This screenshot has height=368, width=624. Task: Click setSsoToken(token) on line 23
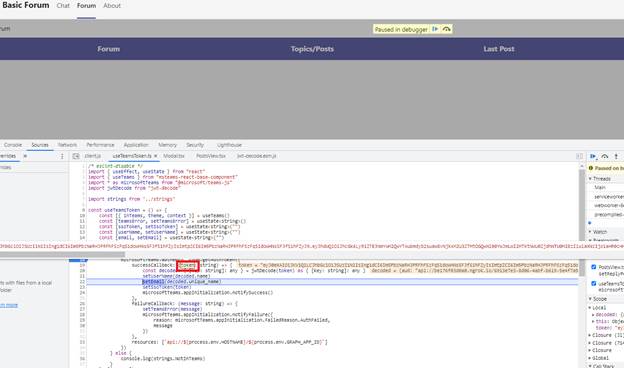click(x=167, y=287)
